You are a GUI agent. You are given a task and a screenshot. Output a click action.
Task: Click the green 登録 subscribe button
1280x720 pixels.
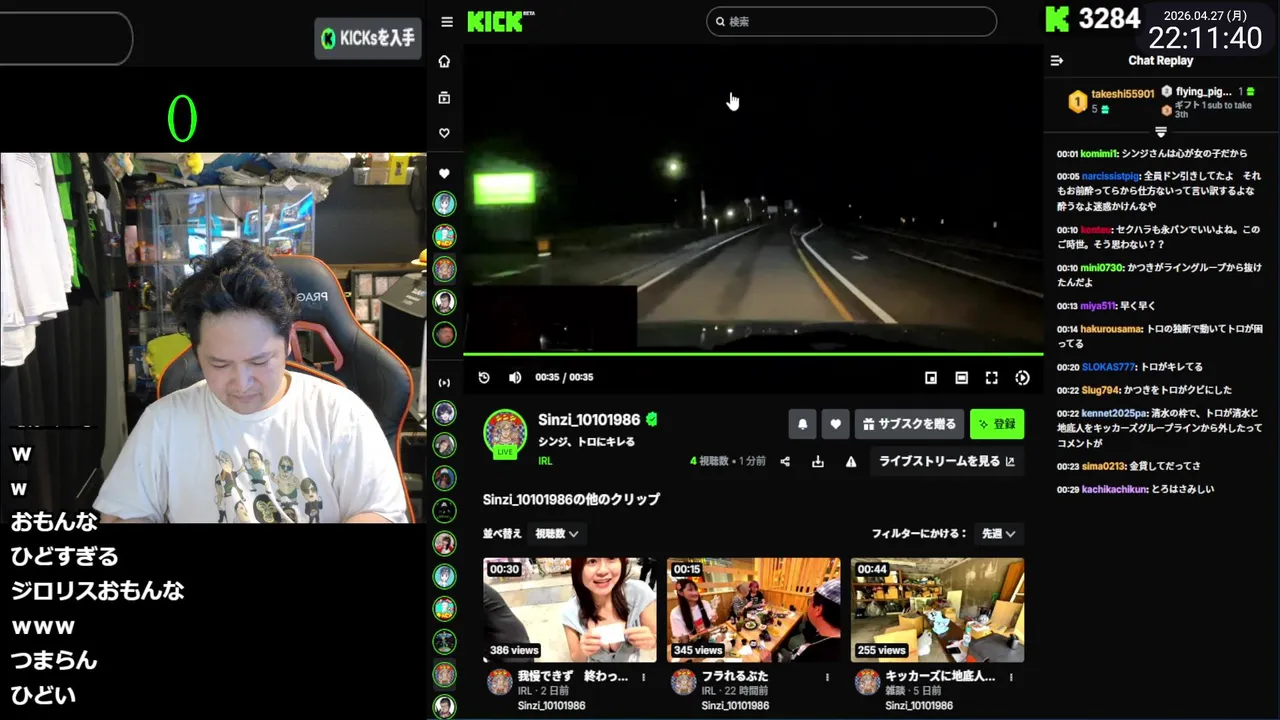pos(997,424)
